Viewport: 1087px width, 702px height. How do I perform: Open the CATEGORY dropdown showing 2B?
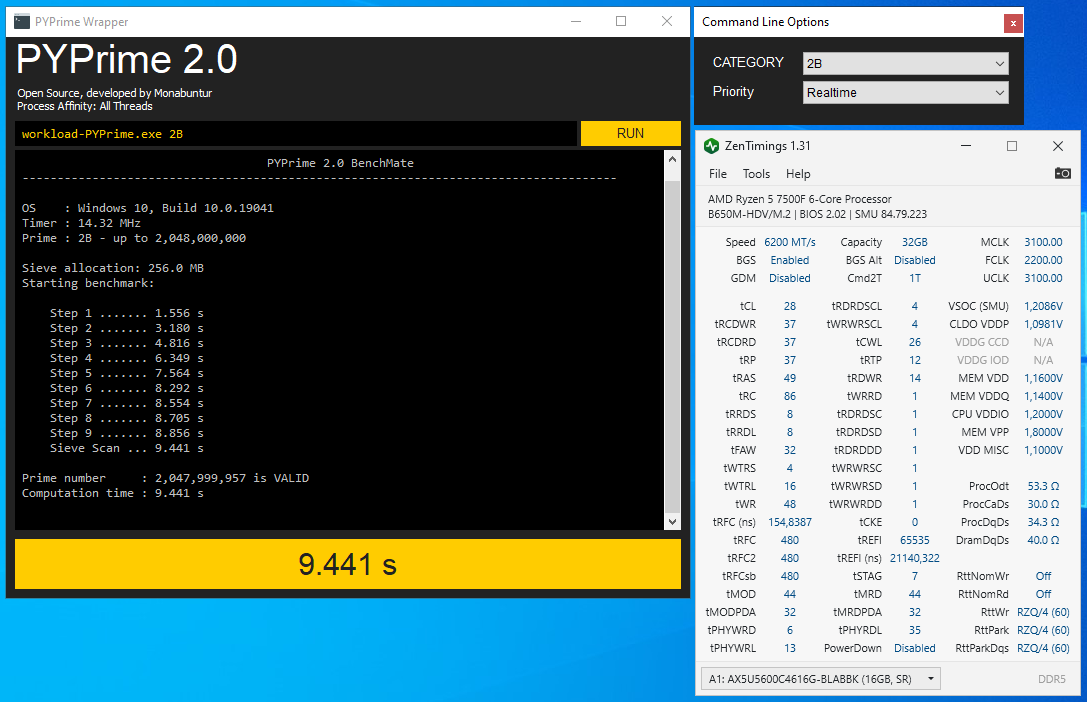[905, 63]
